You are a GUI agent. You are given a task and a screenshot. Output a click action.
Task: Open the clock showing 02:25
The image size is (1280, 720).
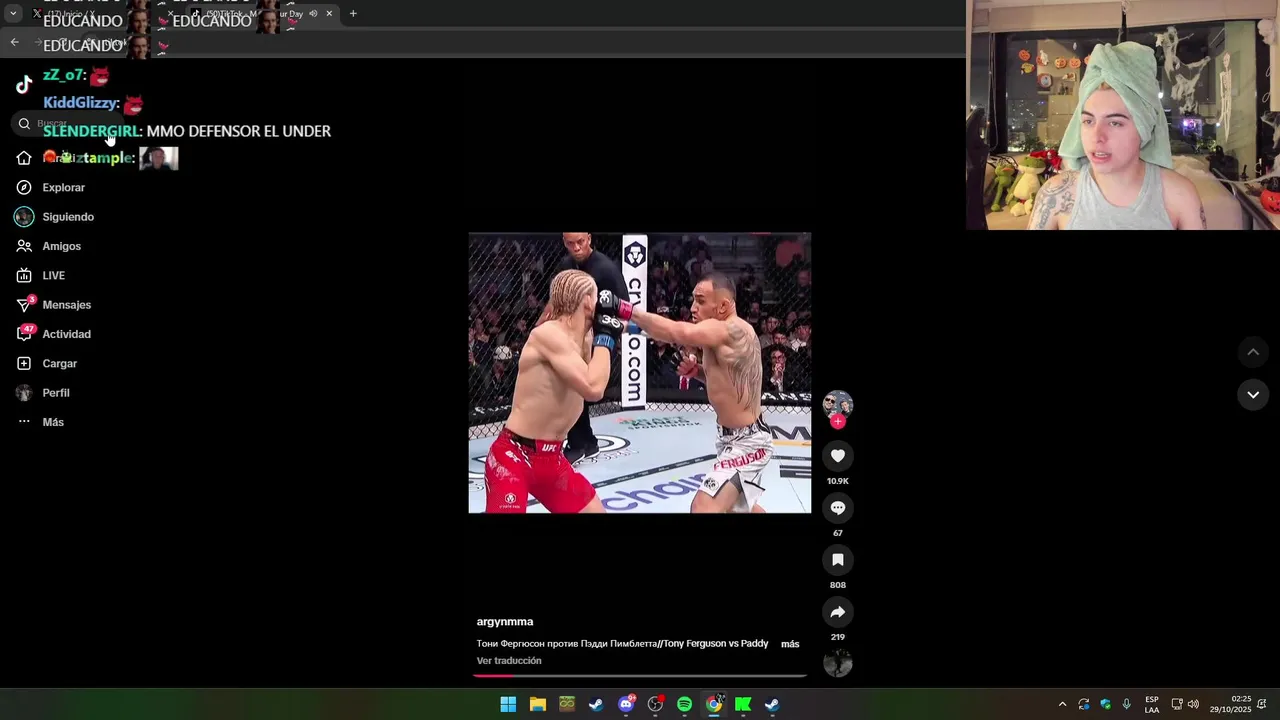pyautogui.click(x=1230, y=704)
